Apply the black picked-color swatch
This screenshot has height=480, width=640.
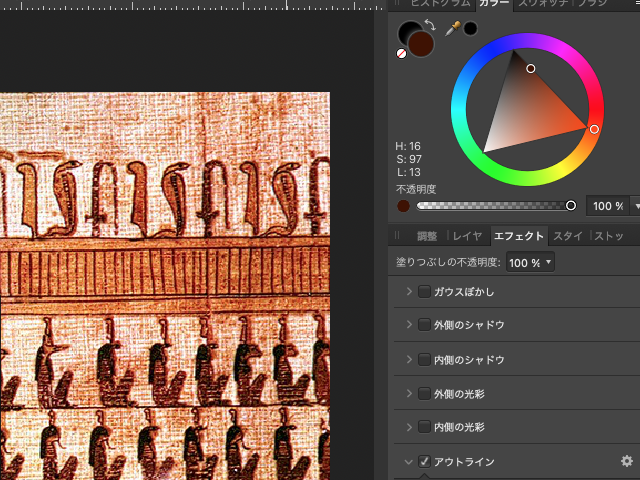tap(470, 28)
